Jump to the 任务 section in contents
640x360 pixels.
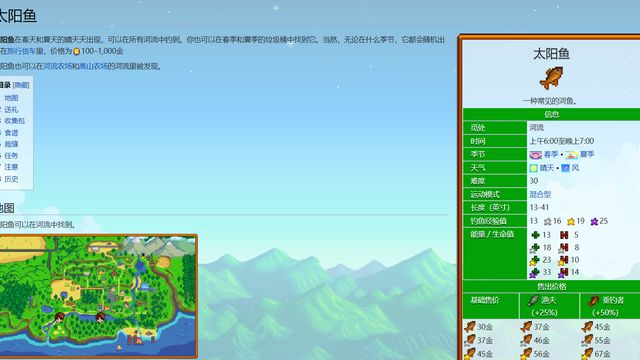11,156
